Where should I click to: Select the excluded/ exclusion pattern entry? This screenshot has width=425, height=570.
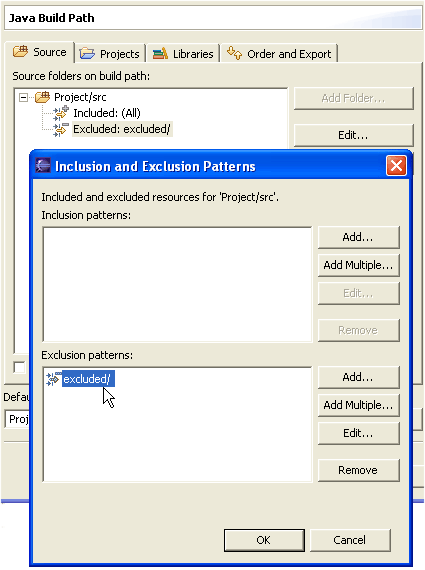(x=88, y=379)
